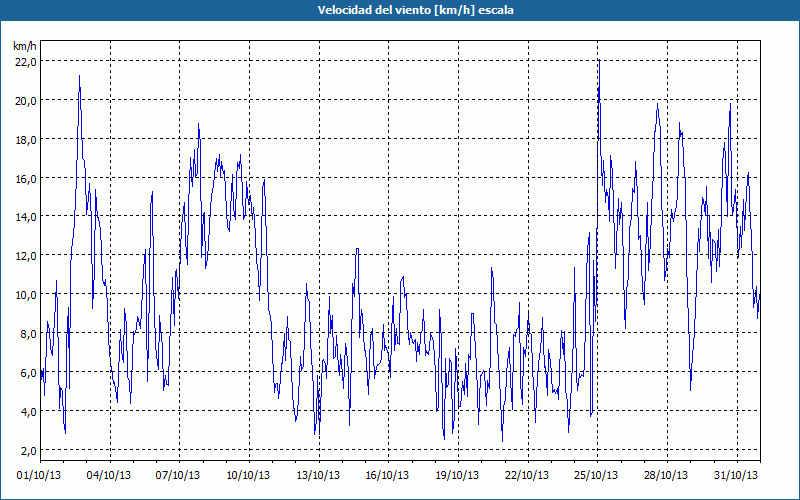Viewport: 800px width, 500px height.
Task: Select the 8,0 y-axis value
Action: pos(29,334)
